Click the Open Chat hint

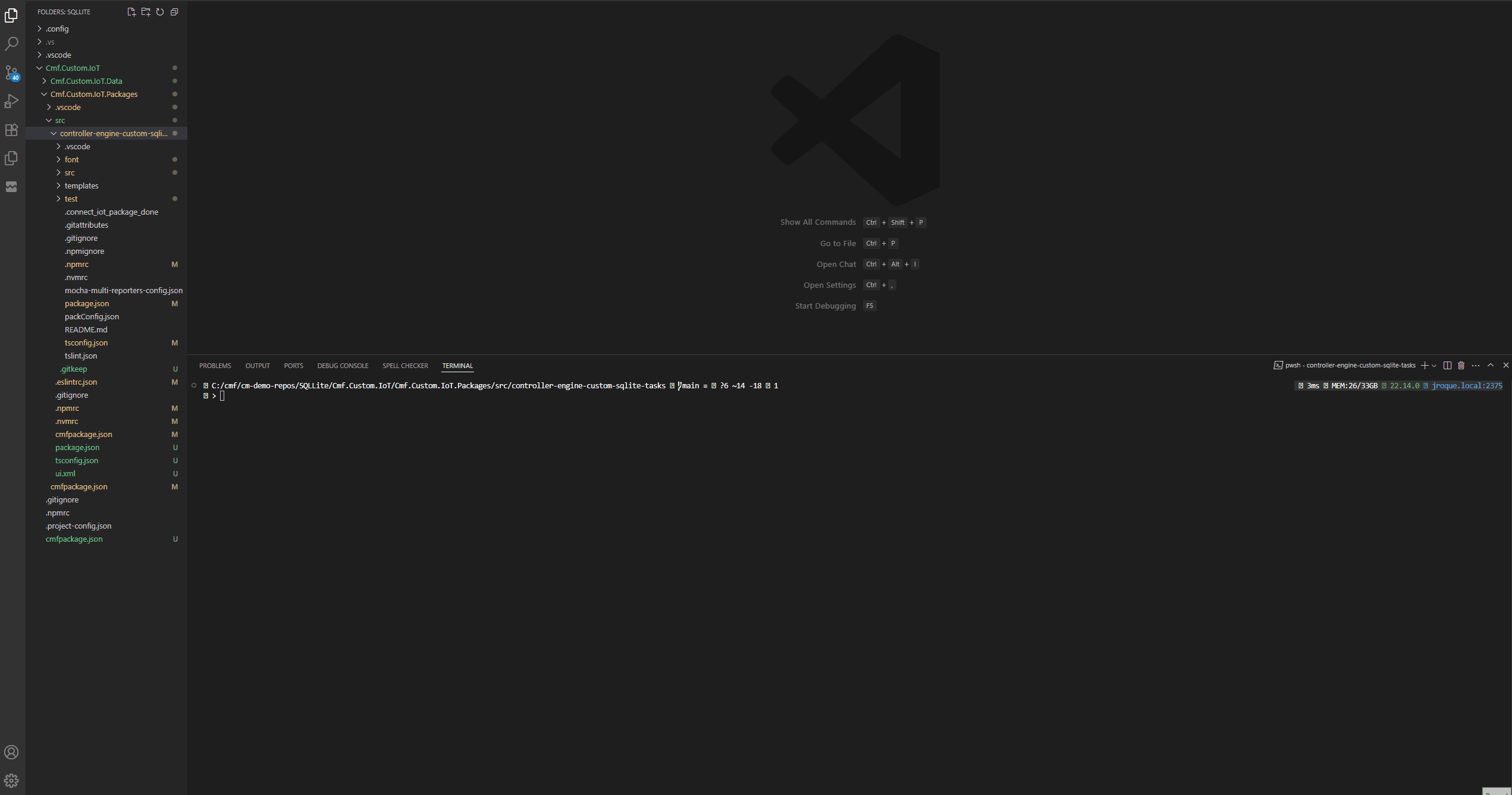pyautogui.click(x=836, y=264)
